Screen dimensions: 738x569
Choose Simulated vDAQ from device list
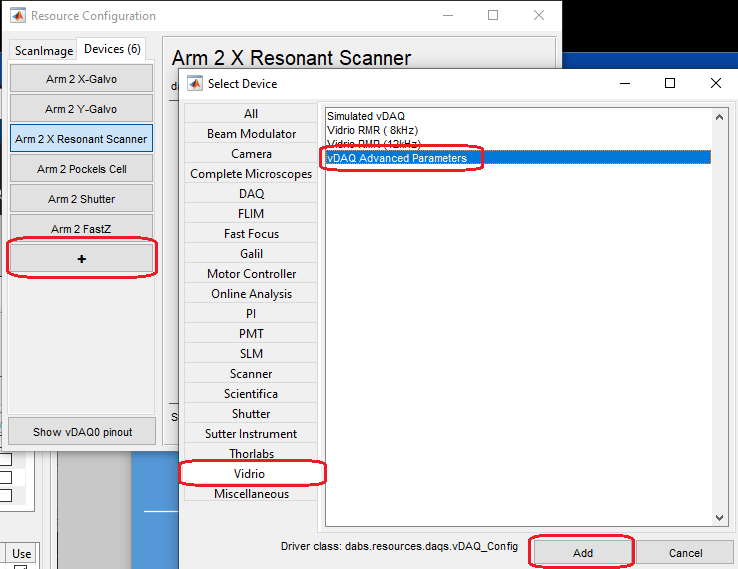point(366,117)
